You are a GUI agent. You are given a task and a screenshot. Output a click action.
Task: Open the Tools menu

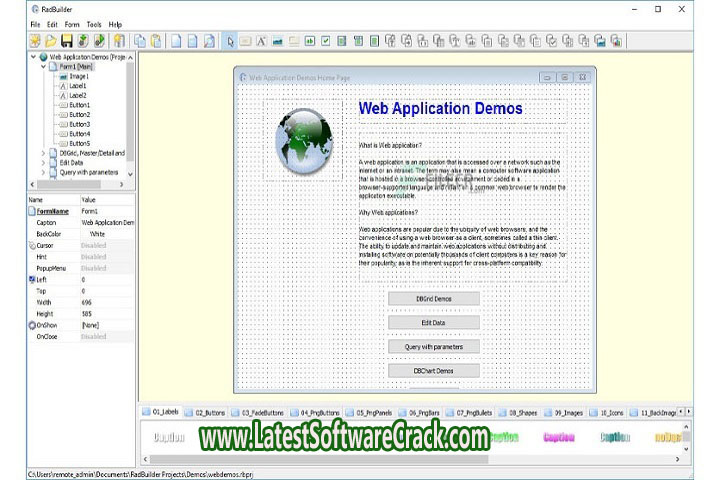pyautogui.click(x=94, y=24)
